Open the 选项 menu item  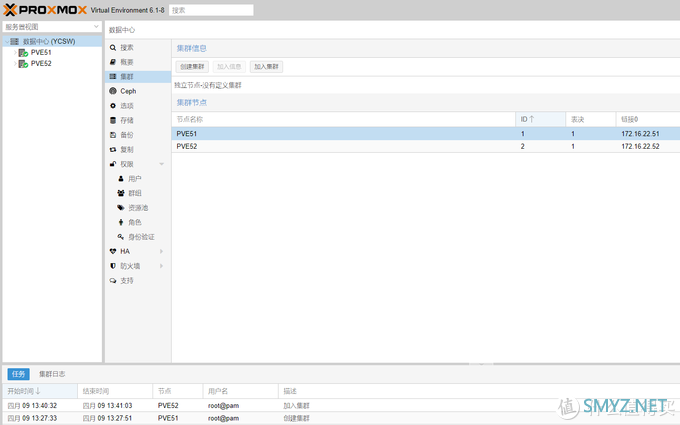[138, 106]
